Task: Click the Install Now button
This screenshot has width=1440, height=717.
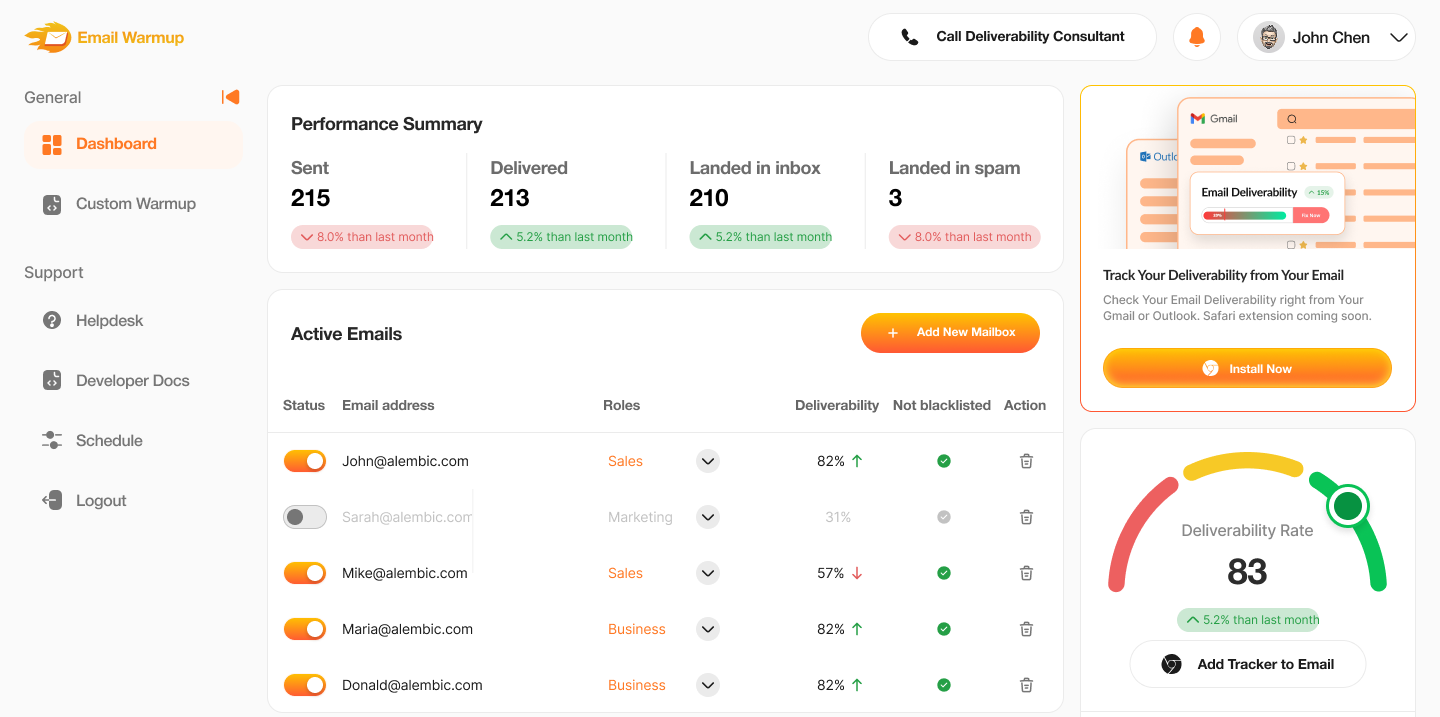Action: [1247, 368]
